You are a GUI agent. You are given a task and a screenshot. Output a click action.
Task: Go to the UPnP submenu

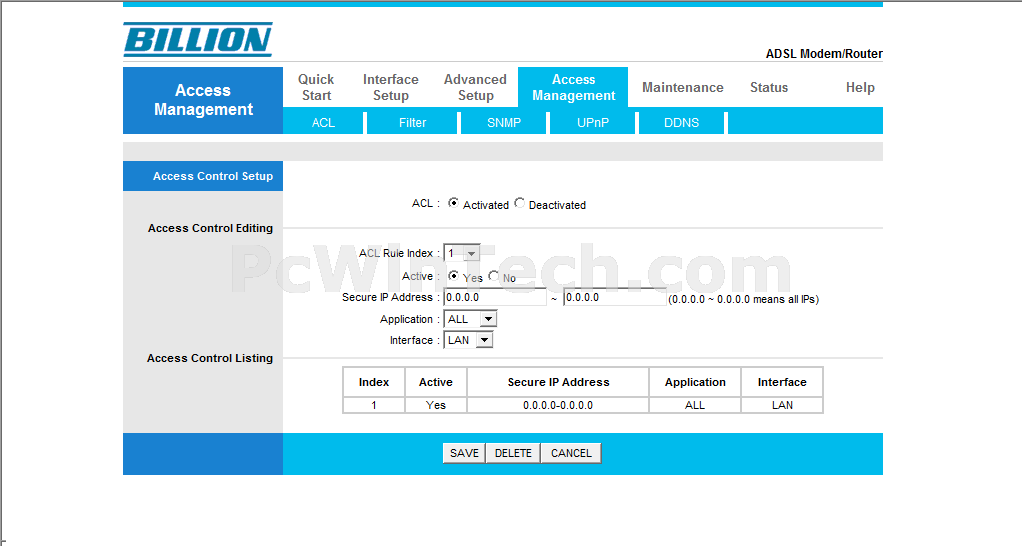pos(592,122)
